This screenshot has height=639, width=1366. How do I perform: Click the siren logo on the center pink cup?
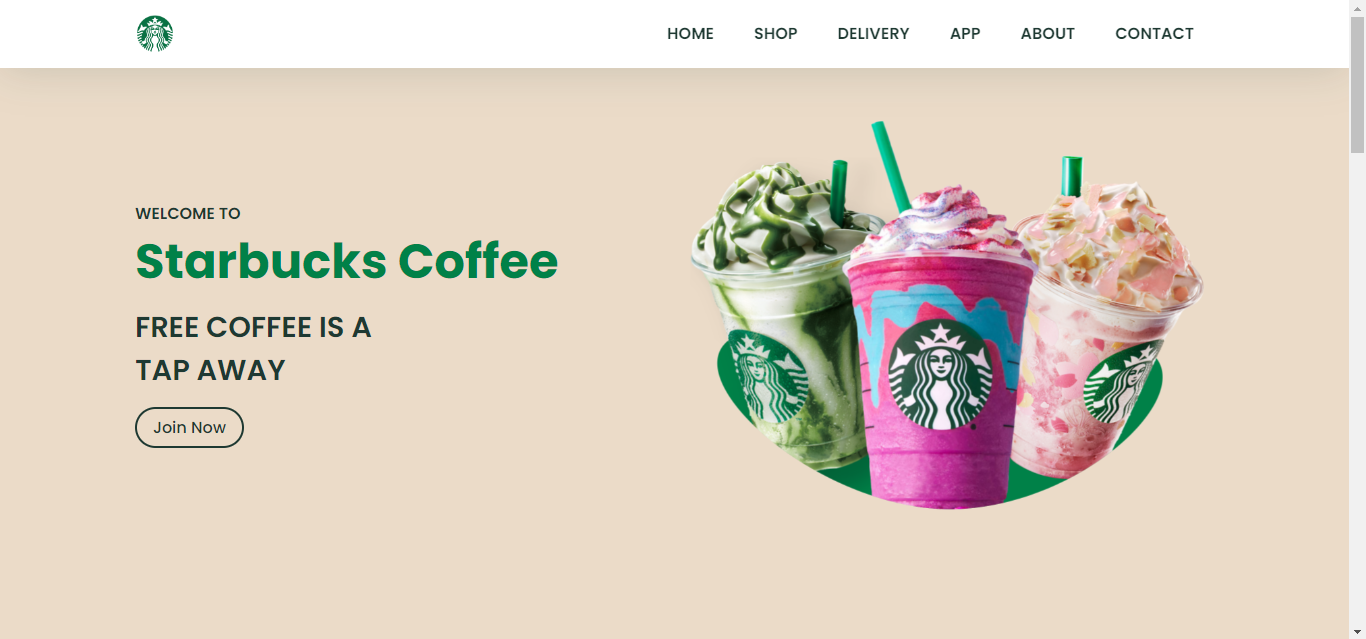point(941,377)
